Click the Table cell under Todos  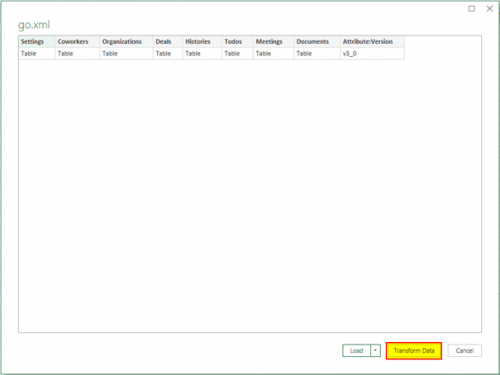point(237,54)
